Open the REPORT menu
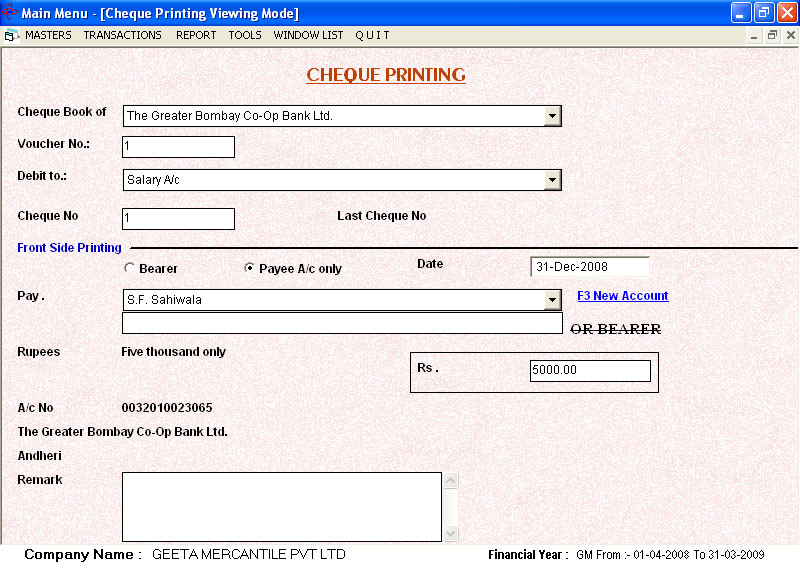 coord(196,35)
